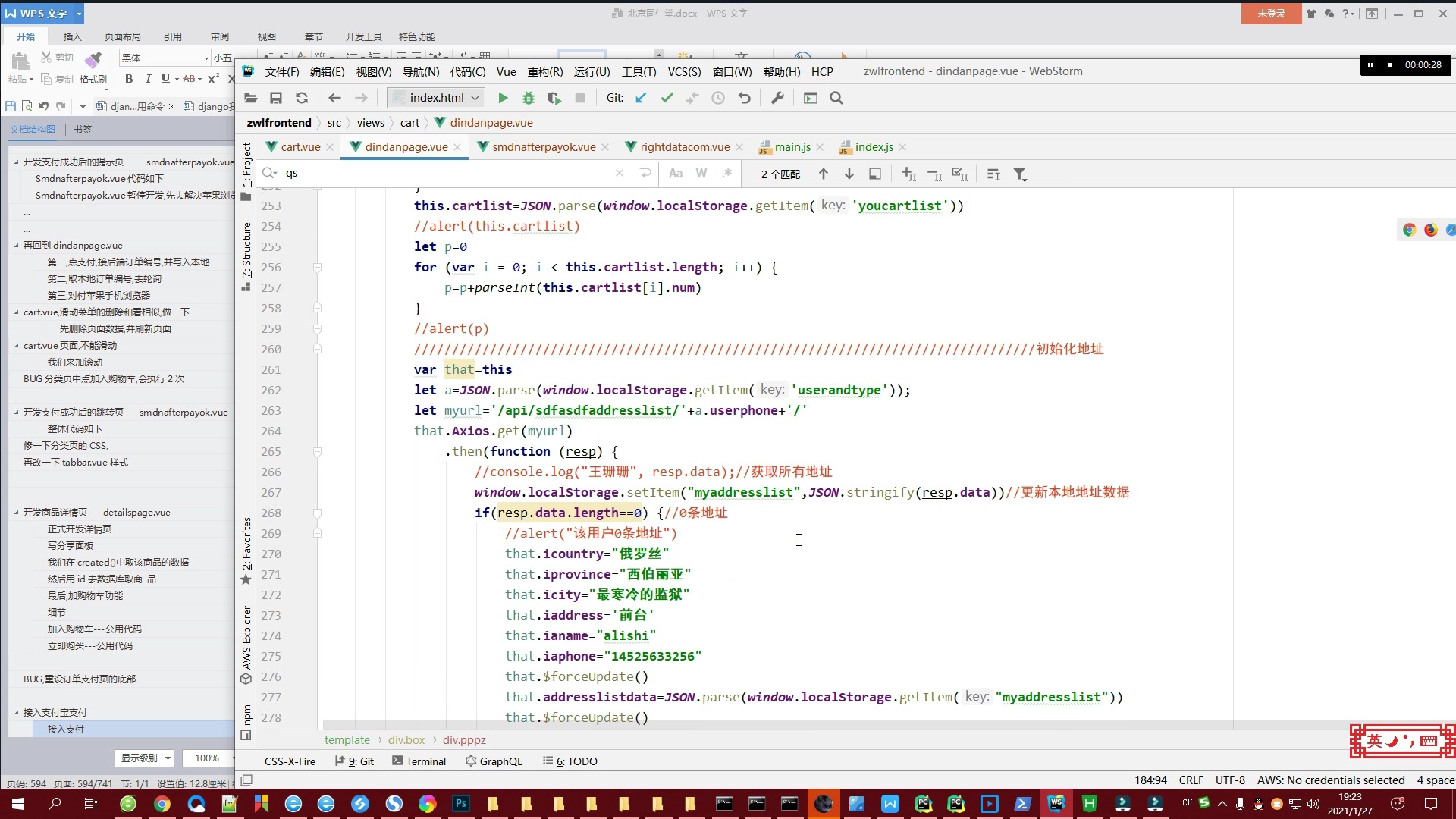Open the VCS(S) menu
This screenshot has height=819, width=1456.
point(683,71)
